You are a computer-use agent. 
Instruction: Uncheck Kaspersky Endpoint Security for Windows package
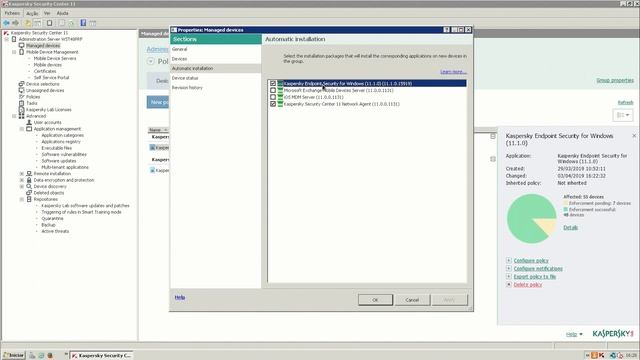point(273,83)
